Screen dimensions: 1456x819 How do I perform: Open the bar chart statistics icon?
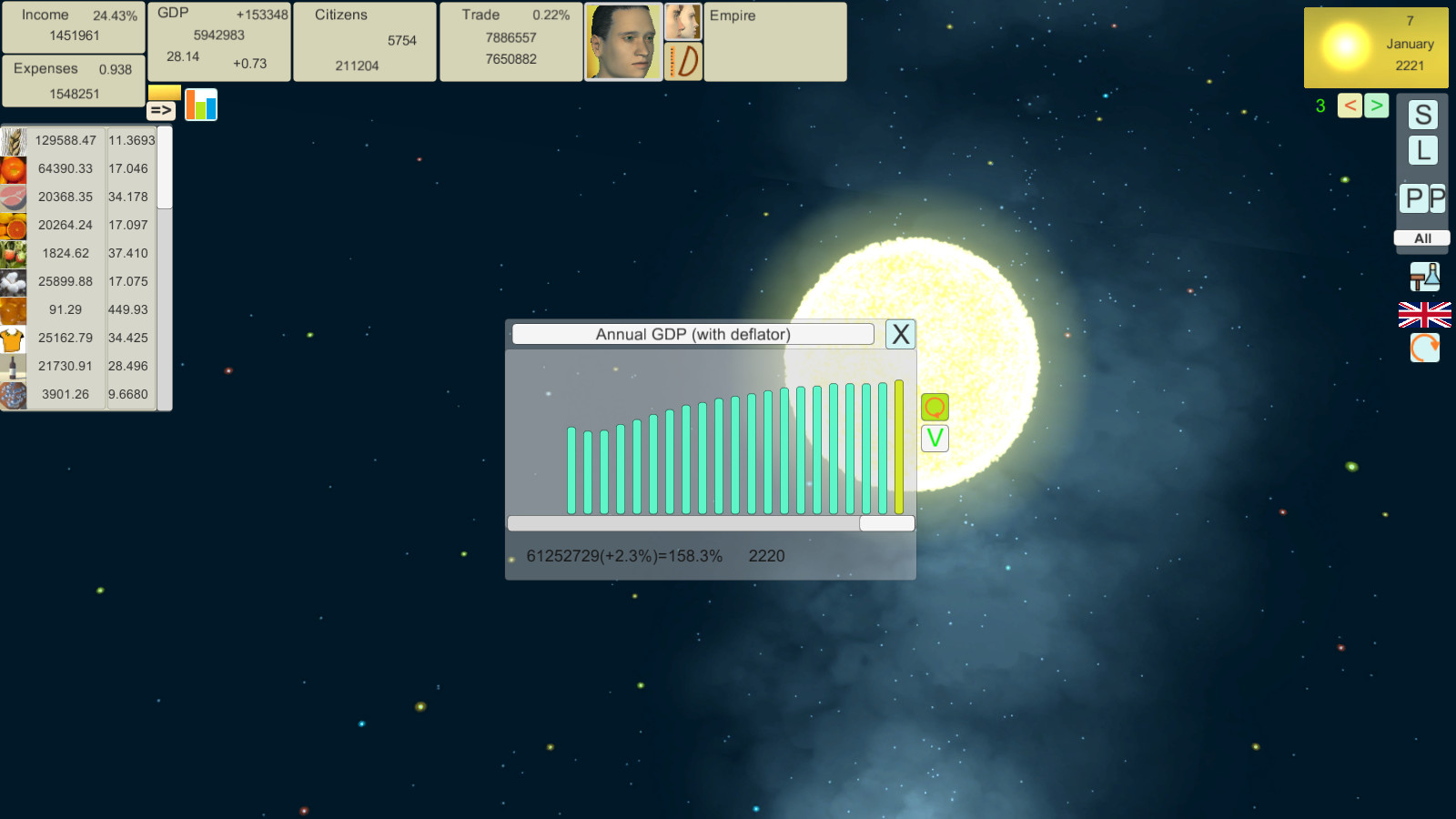tap(201, 105)
